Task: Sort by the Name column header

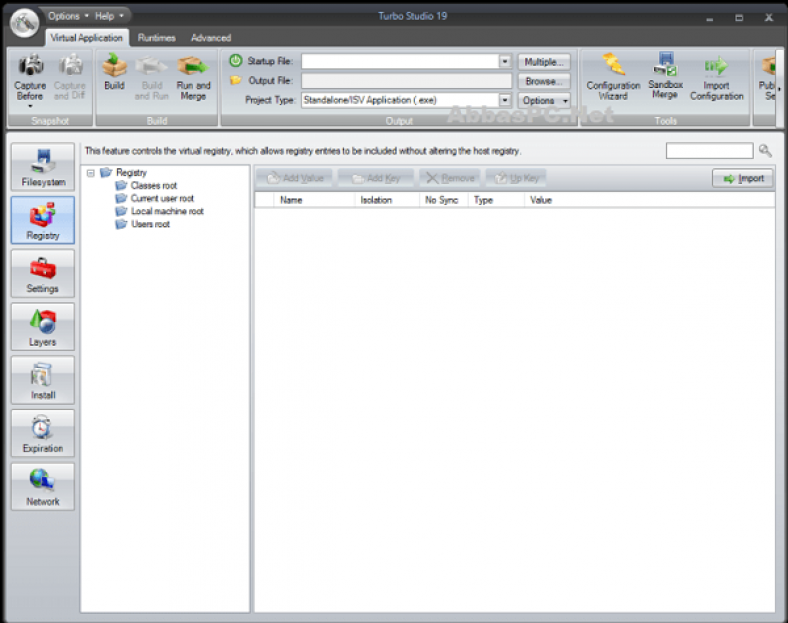Action: (x=314, y=200)
